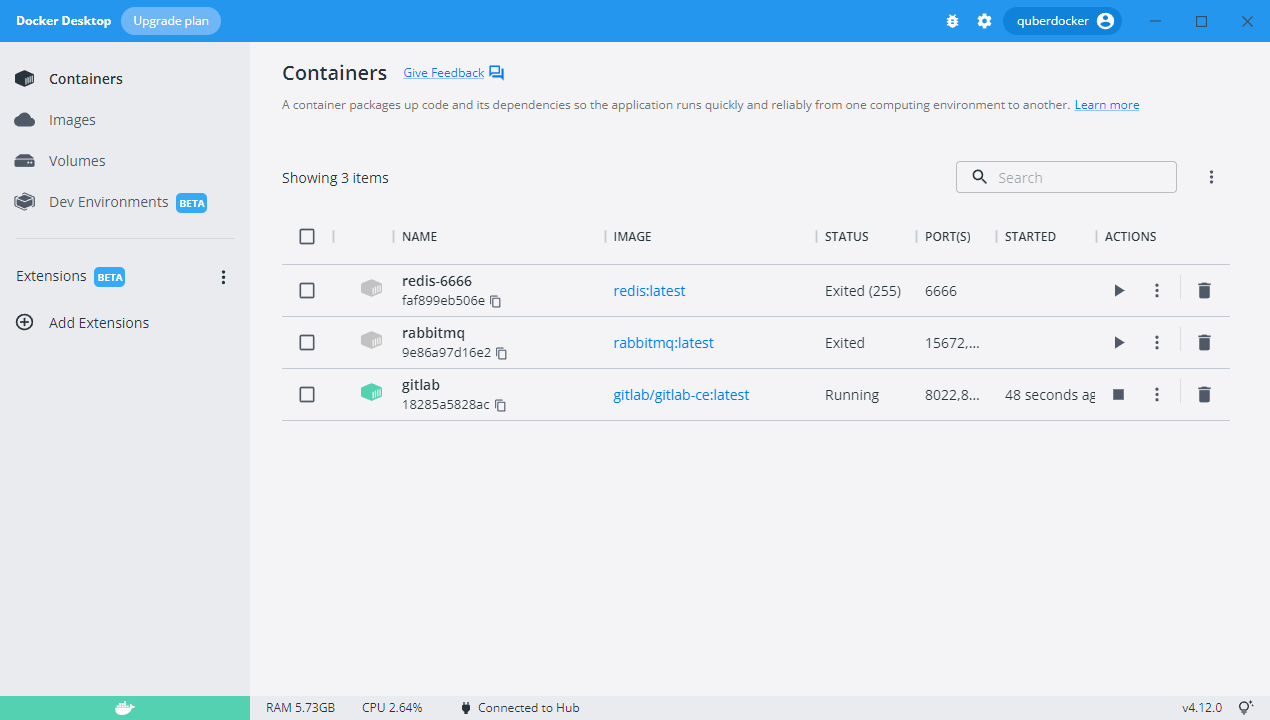Viewport: 1270px width, 720px height.
Task: Delete the gitlab container
Action: point(1204,395)
